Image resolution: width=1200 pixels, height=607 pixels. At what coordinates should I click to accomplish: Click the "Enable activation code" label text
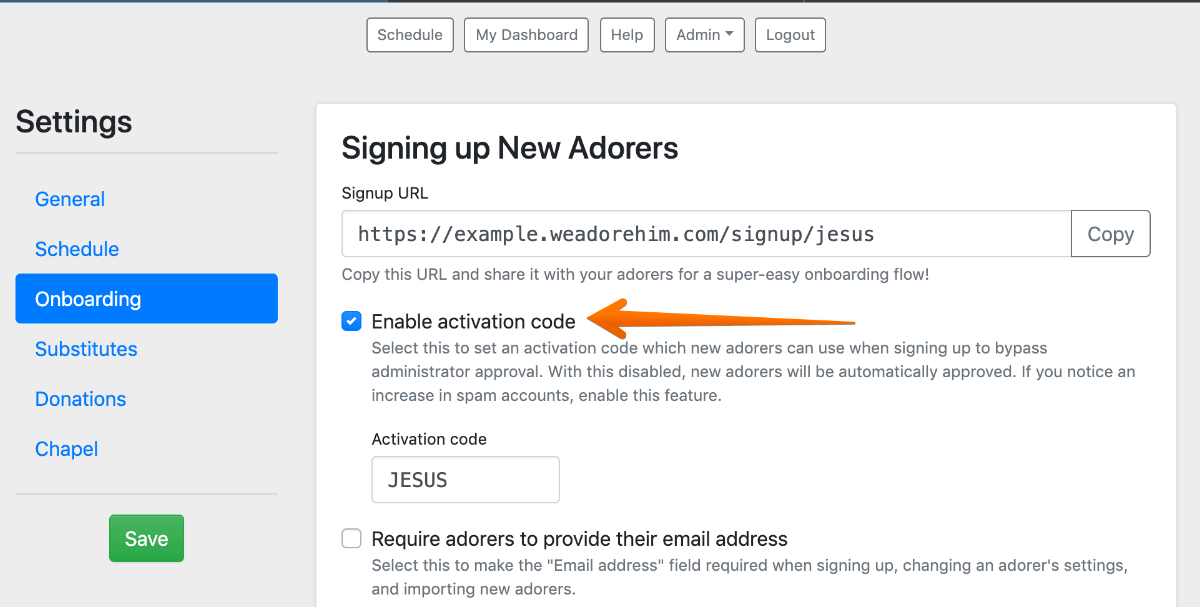tap(473, 321)
